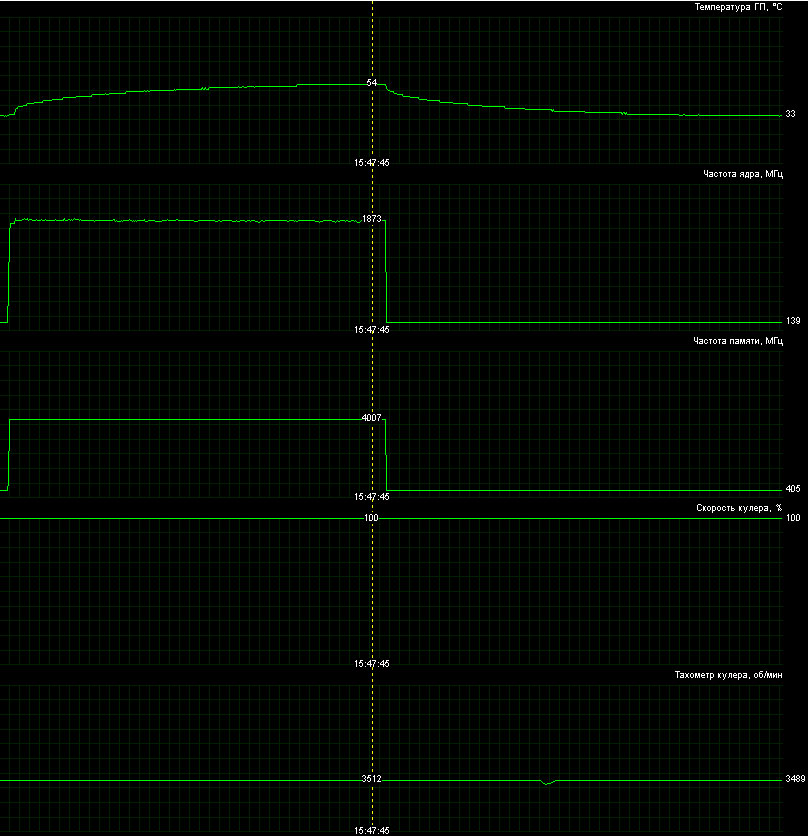
Task: Click the 15:47:45 timestamp in the memory clock graph
Action: tap(372, 496)
